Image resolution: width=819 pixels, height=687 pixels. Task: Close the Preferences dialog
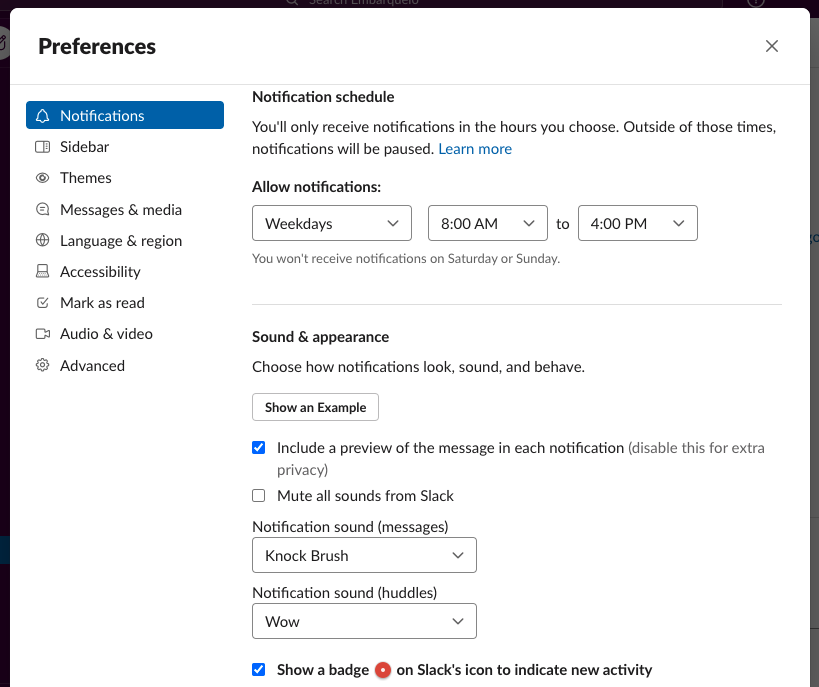point(771,46)
